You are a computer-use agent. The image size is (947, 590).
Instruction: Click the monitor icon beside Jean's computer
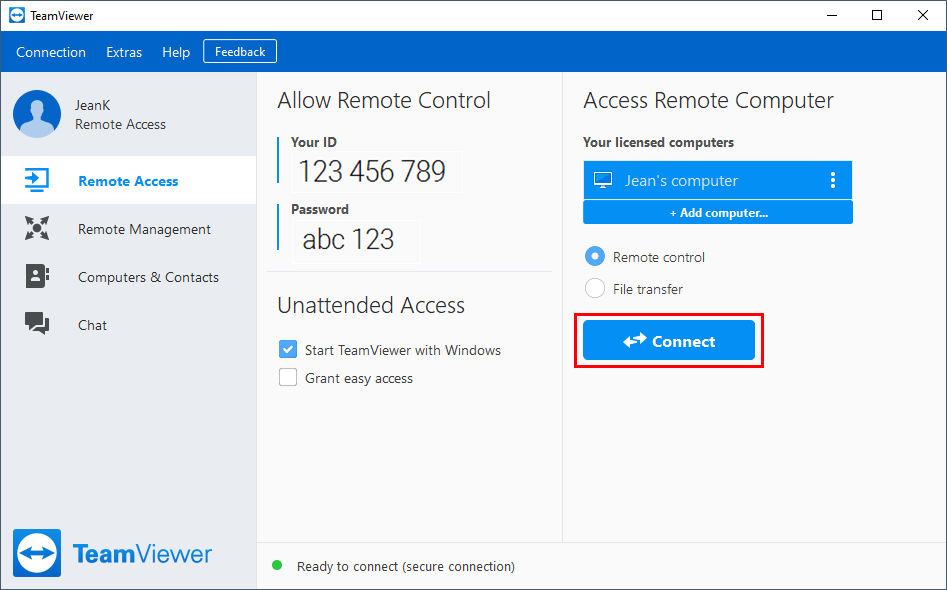603,180
